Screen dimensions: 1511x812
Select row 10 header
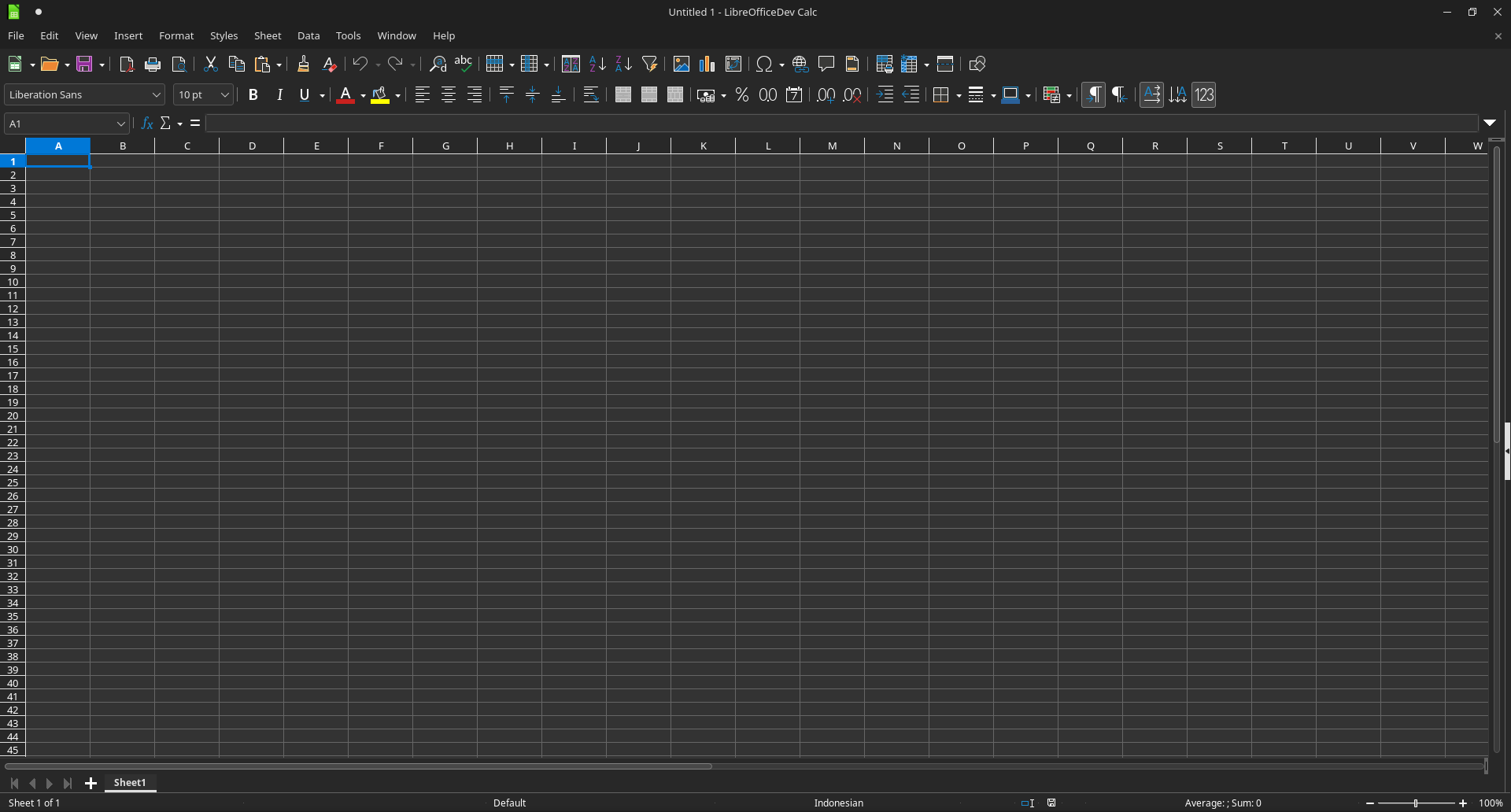[13, 282]
